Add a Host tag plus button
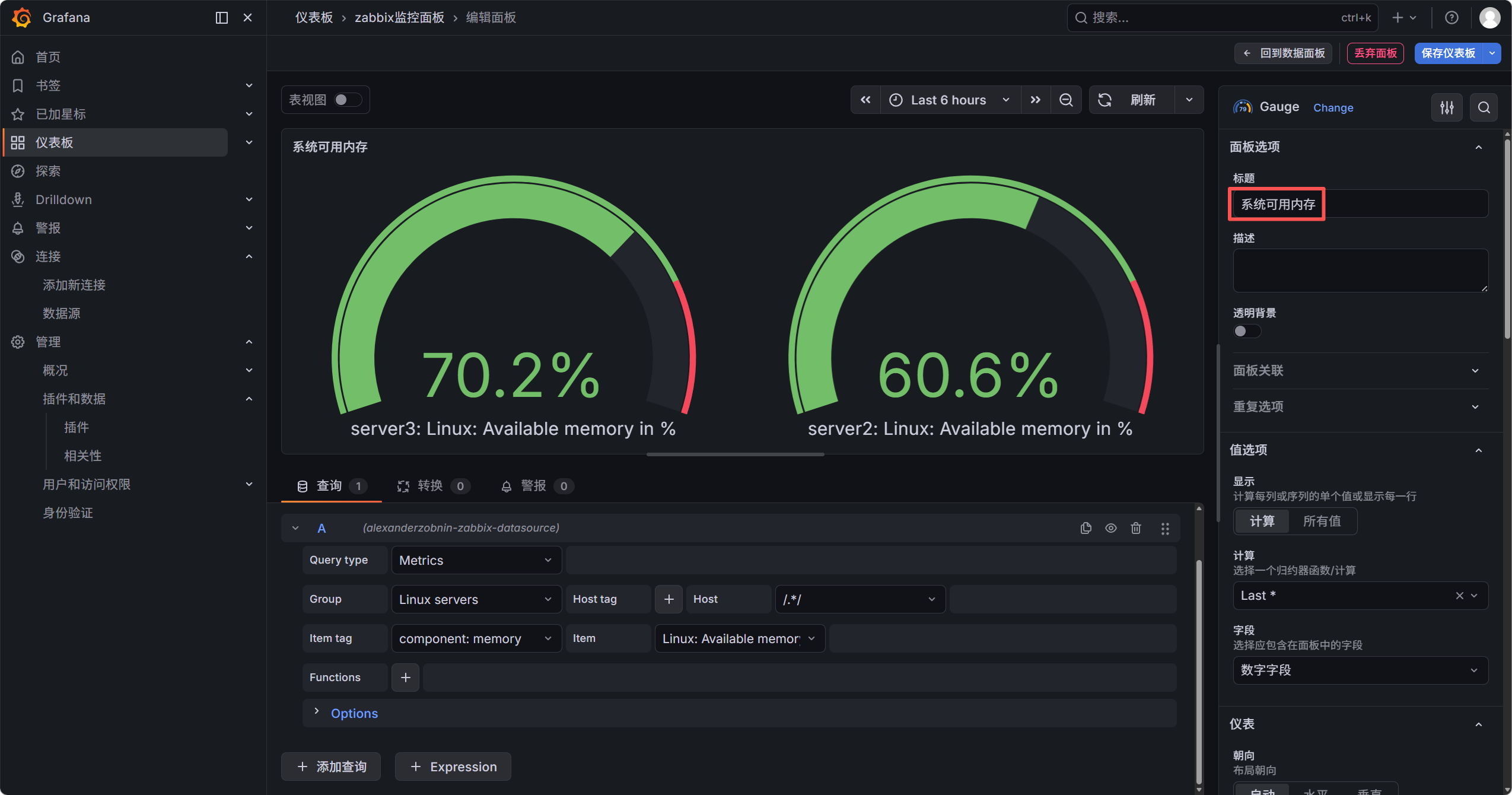This screenshot has width=1512, height=795. (x=669, y=599)
